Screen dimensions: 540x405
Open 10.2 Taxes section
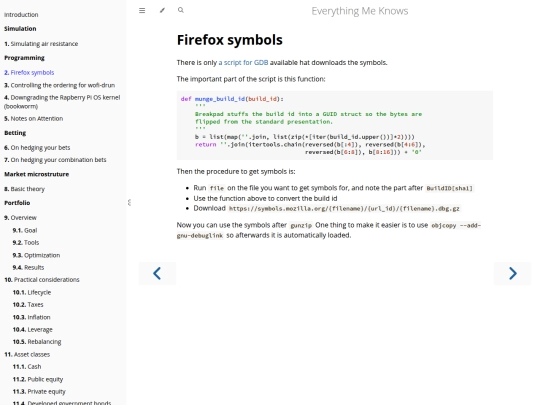click(28, 305)
